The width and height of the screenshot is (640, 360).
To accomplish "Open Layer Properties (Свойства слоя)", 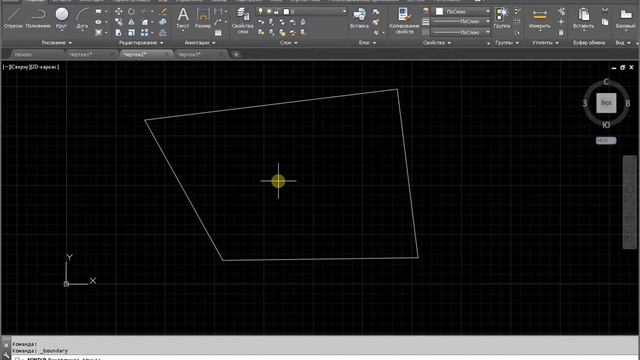I will (x=243, y=20).
